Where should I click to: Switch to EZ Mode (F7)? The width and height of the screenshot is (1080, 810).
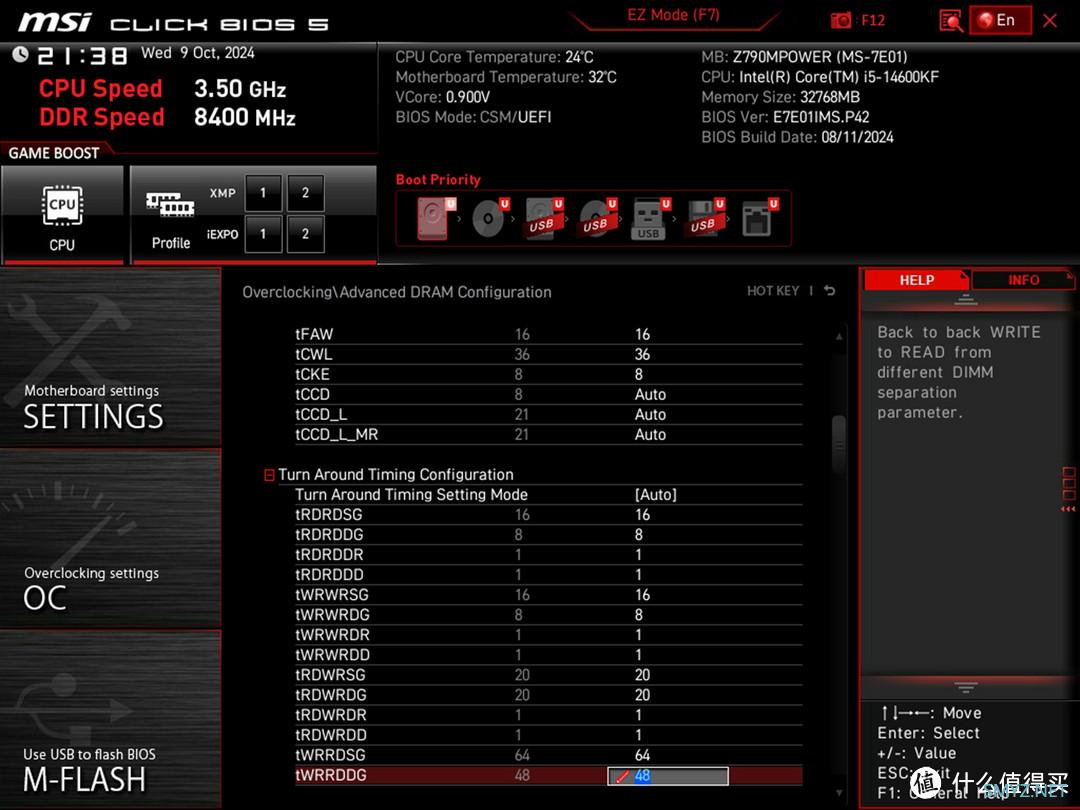point(673,15)
